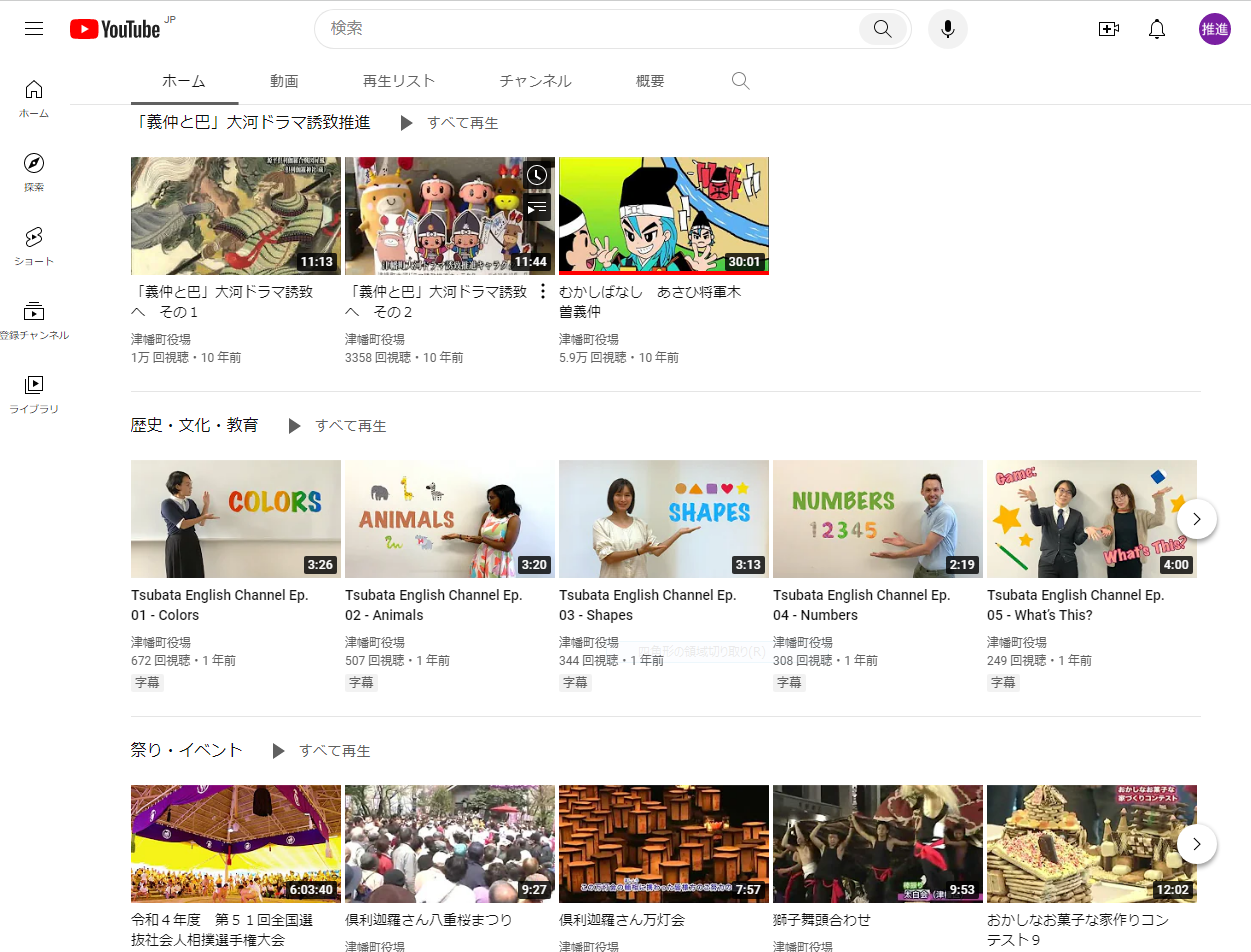Add その２ video to the queue
The width and height of the screenshot is (1251, 952).
point(537,207)
